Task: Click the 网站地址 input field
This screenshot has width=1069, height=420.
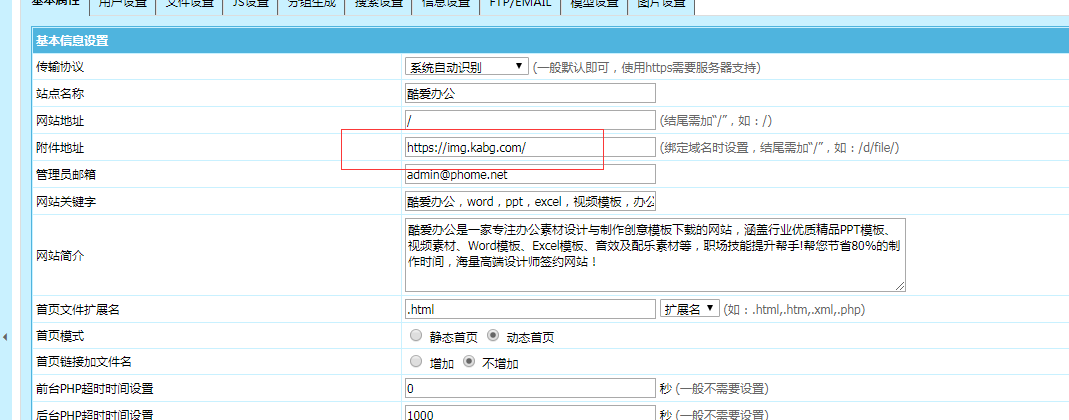Action: pos(529,120)
